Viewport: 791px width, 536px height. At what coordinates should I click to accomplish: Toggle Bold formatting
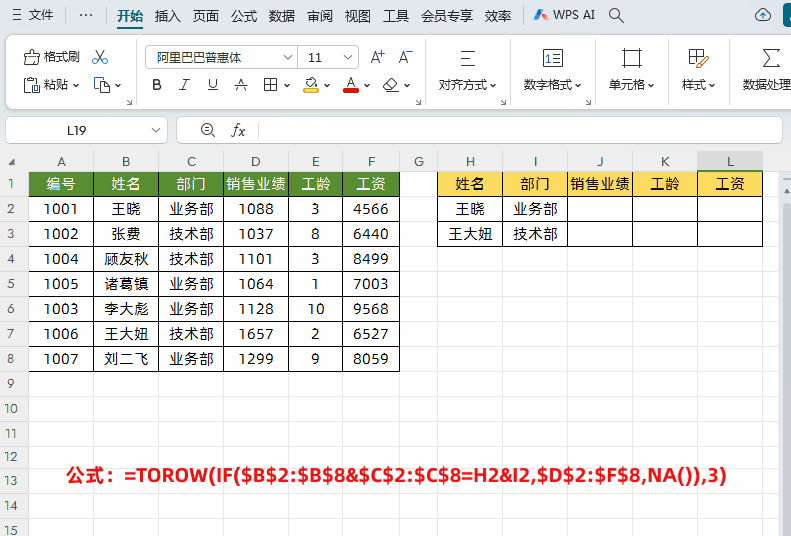[x=157, y=85]
